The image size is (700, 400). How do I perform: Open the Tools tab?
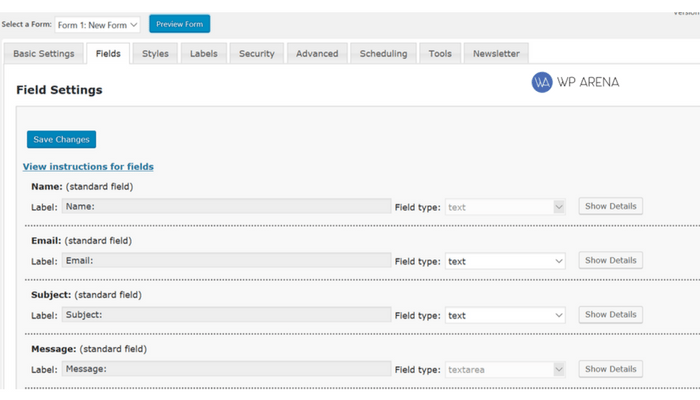tap(440, 54)
